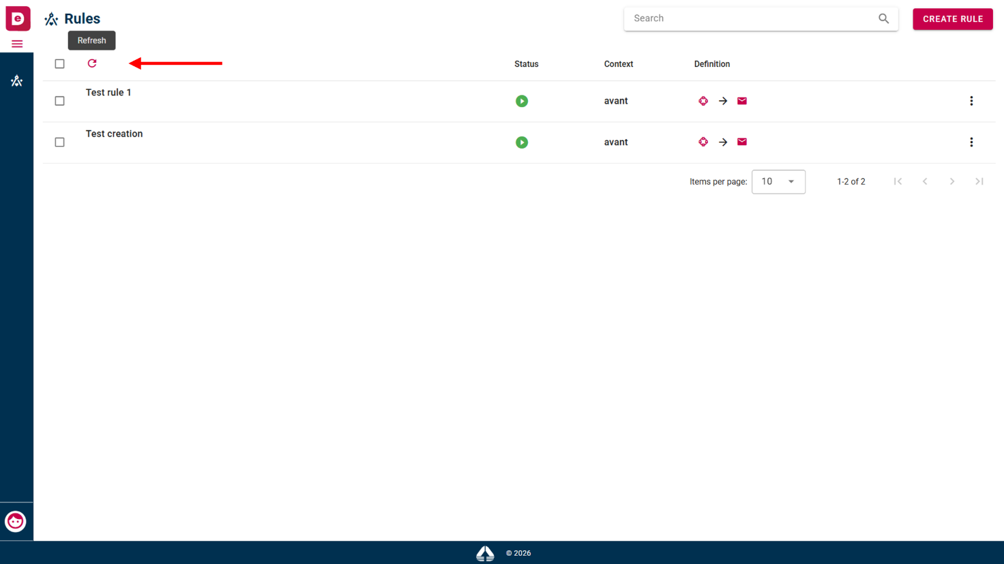The image size is (1004, 564).
Task: Click avant context in Test rule 1 row
Action: tap(616, 101)
